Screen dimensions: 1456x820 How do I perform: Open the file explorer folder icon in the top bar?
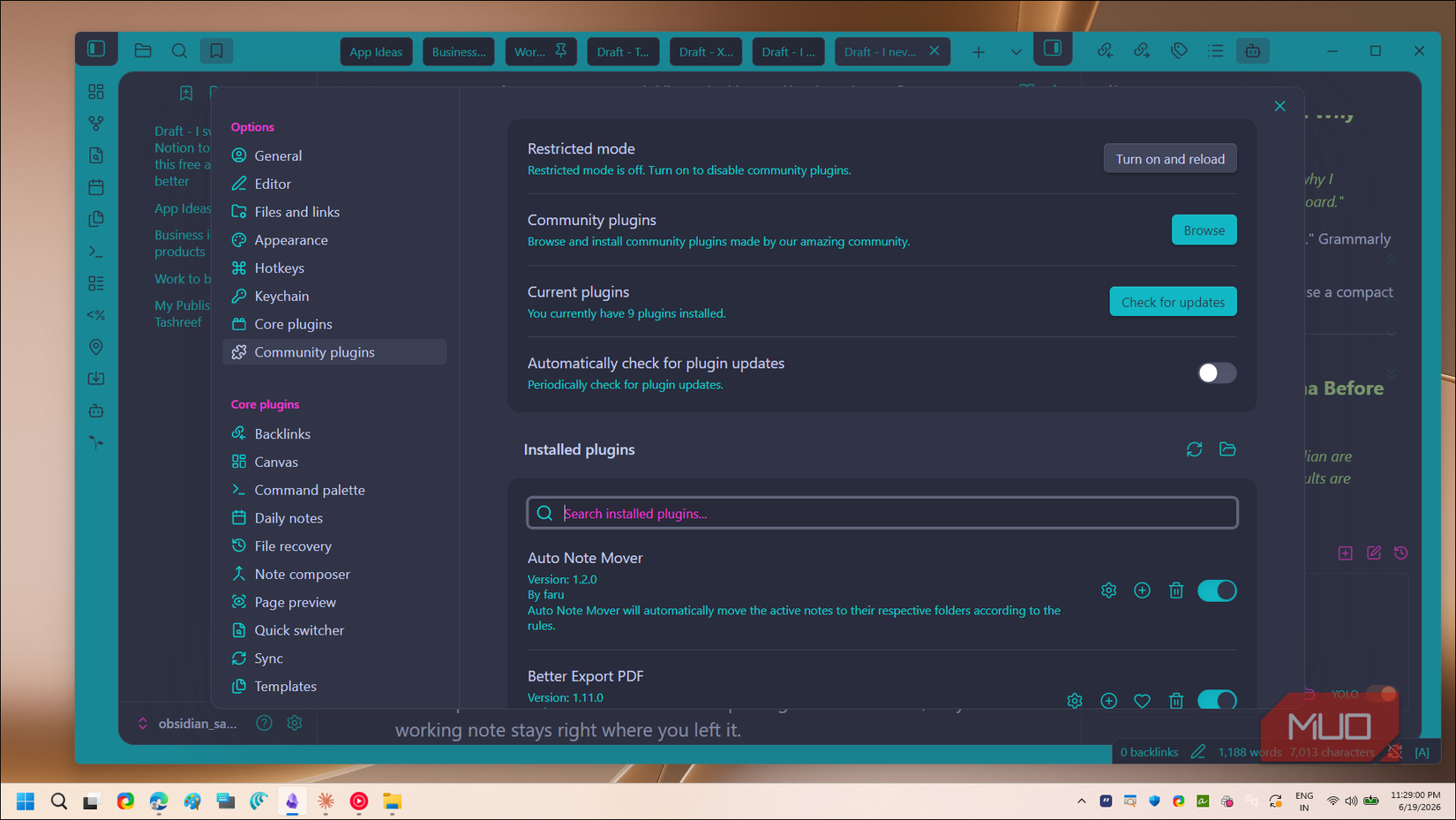[x=143, y=50]
